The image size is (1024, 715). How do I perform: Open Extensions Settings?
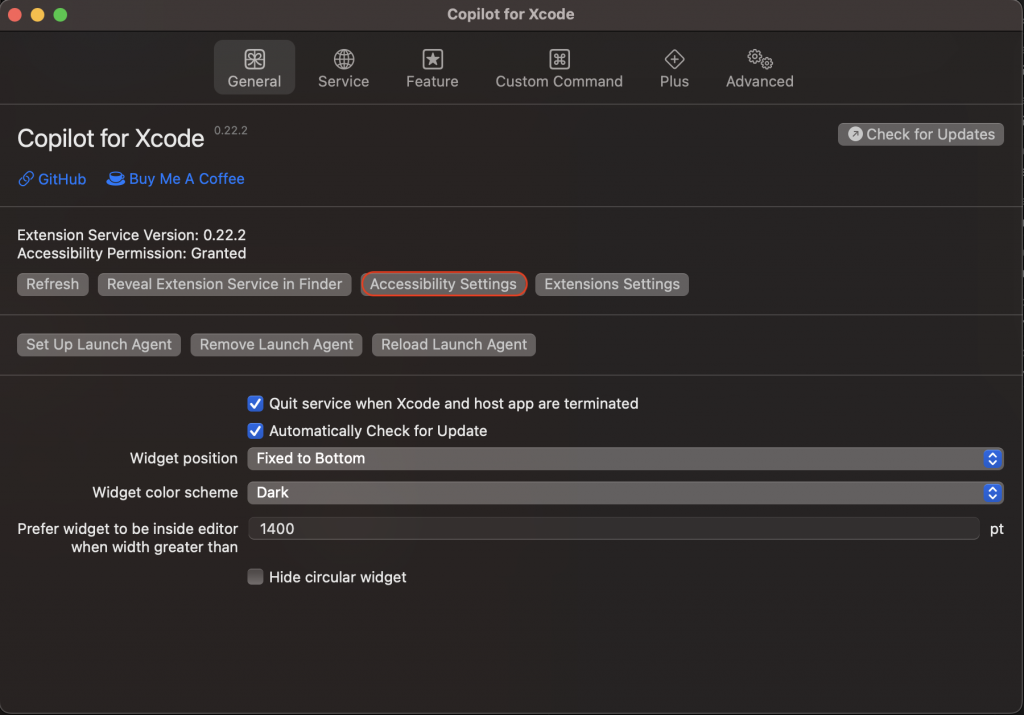(x=612, y=284)
